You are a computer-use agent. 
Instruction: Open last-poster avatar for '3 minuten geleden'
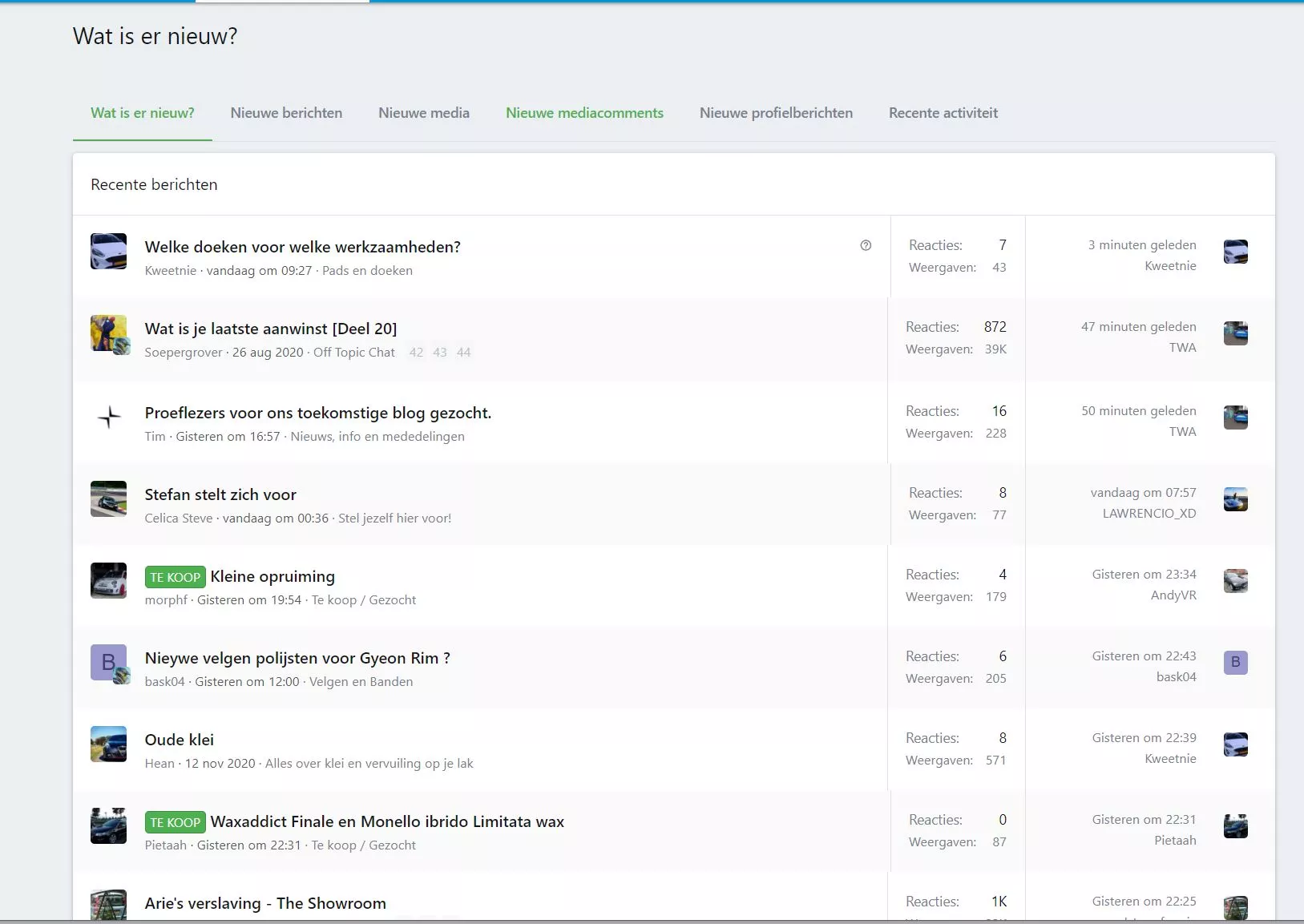1236,252
